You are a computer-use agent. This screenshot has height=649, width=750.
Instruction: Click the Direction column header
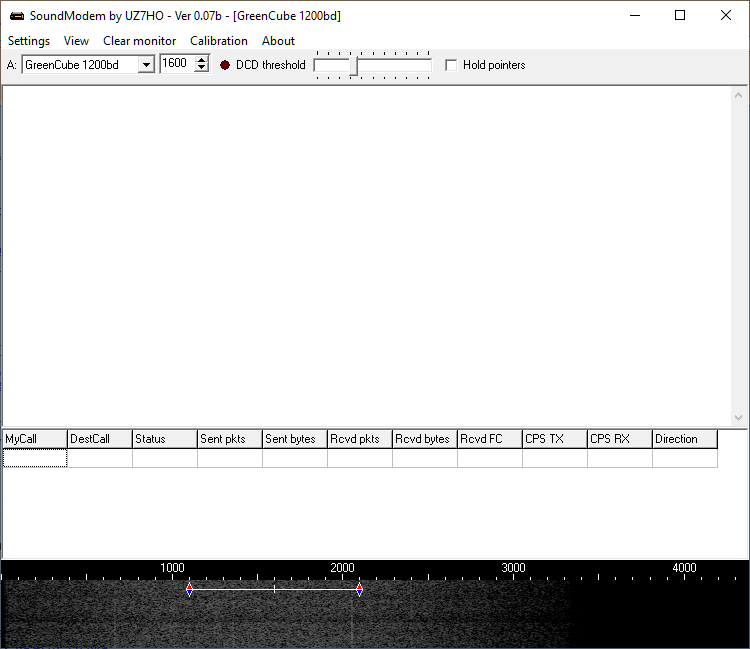click(685, 439)
